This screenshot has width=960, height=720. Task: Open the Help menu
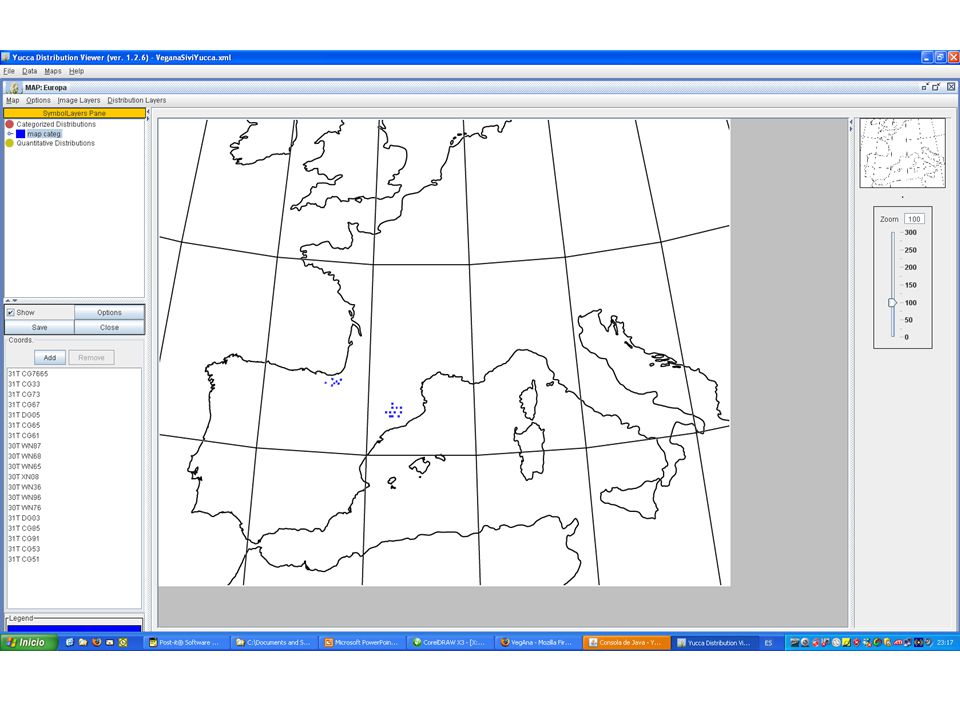click(76, 71)
